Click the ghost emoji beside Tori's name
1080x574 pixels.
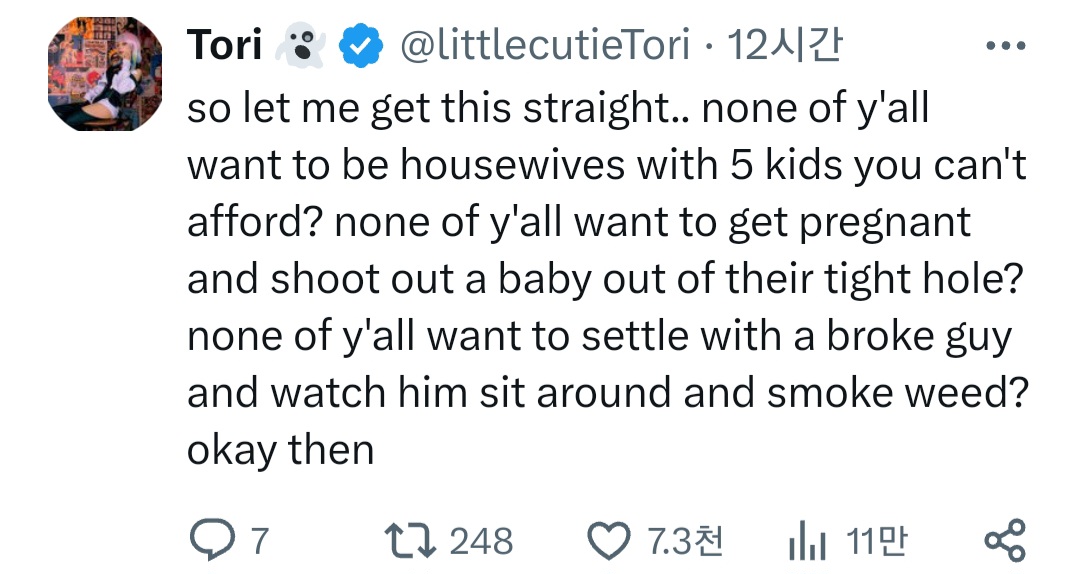coord(300,47)
